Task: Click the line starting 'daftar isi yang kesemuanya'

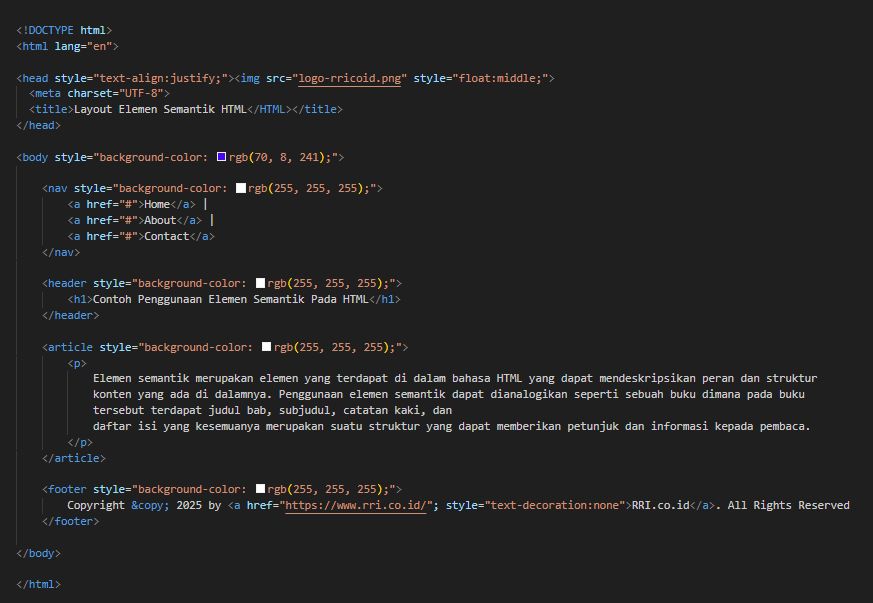Action: (x=452, y=426)
